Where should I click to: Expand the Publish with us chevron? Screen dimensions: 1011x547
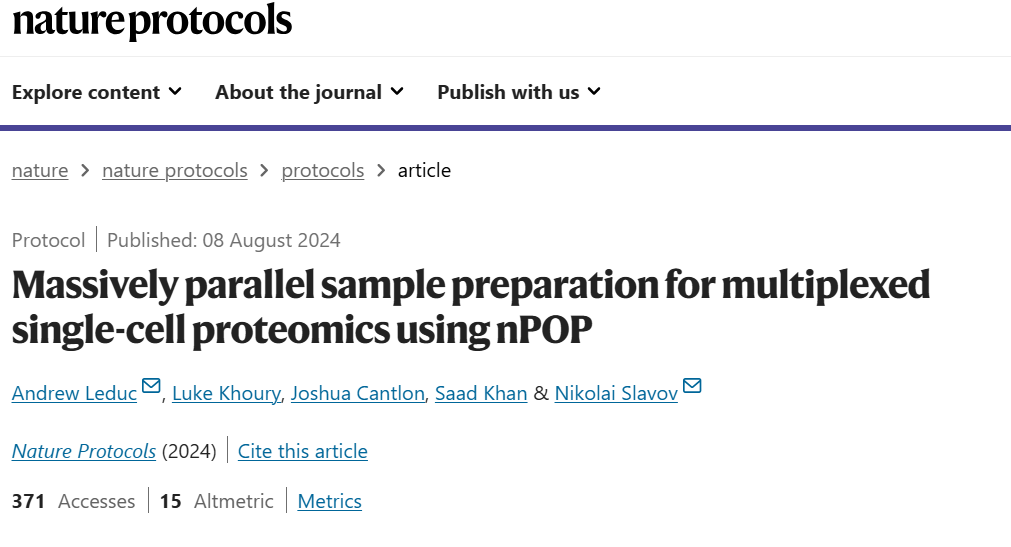point(594,92)
